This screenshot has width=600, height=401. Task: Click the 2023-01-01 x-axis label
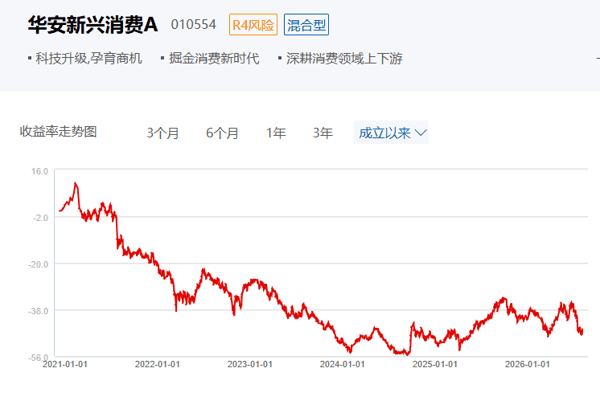point(250,364)
